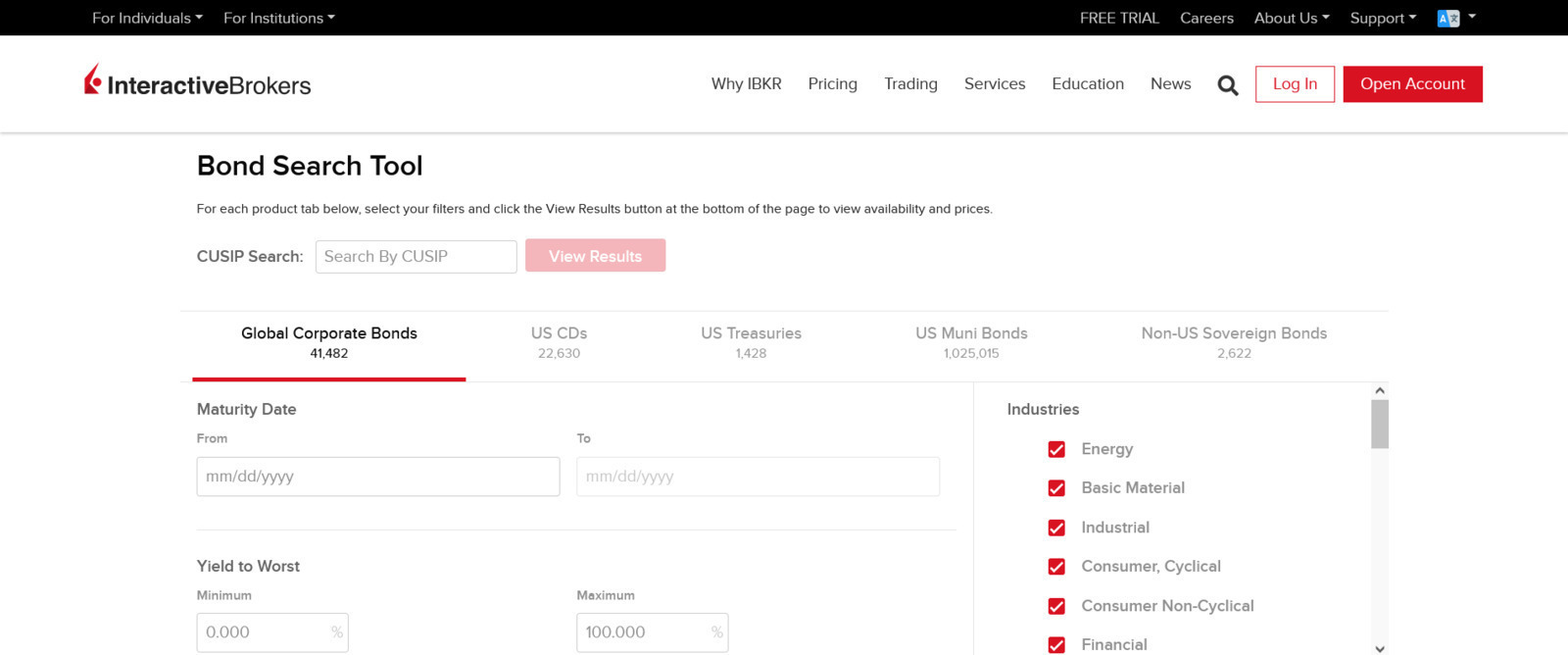Switch to the US Treasuries tab

click(x=751, y=342)
